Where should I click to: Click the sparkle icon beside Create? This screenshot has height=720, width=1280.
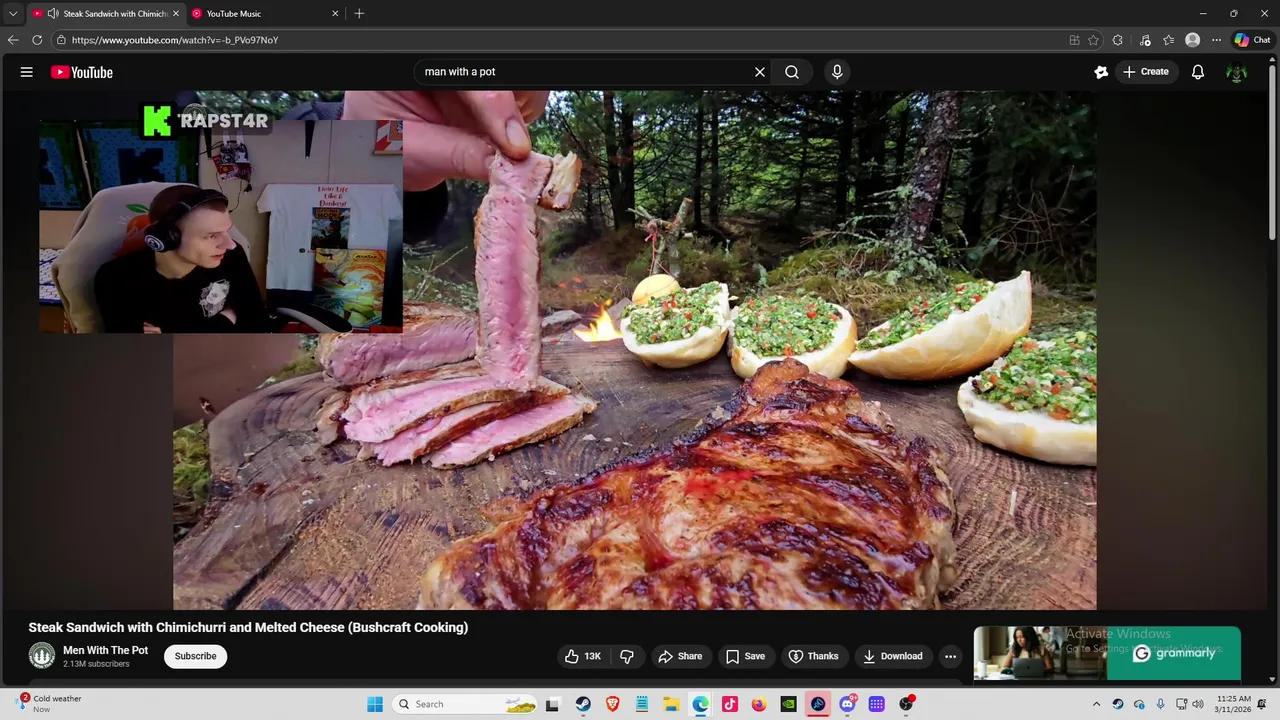(x=1101, y=72)
